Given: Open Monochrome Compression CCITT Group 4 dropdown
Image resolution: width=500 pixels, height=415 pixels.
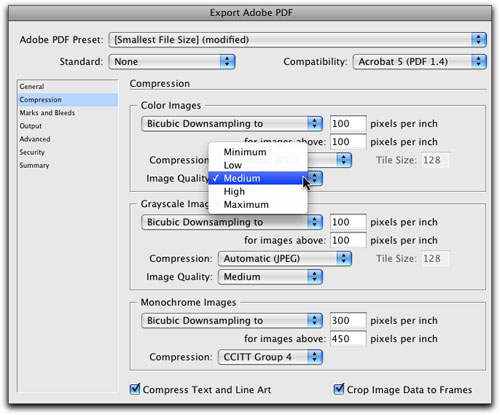Looking at the screenshot, I should click(x=270, y=357).
